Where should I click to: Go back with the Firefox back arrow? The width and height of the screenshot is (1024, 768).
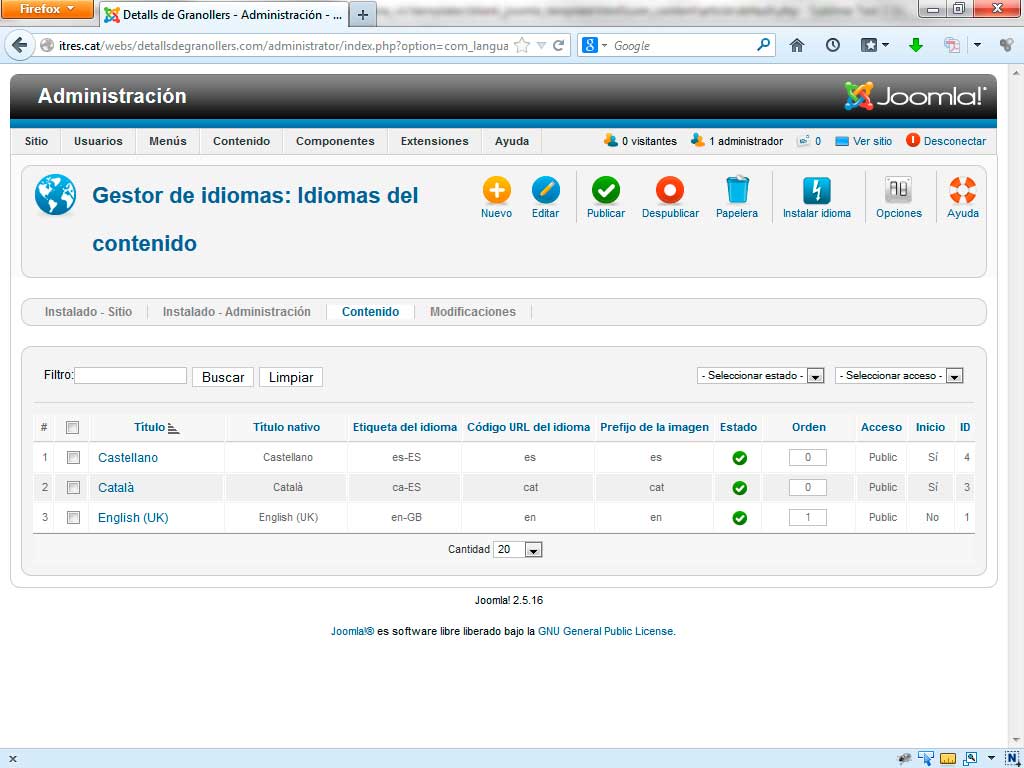tap(20, 45)
